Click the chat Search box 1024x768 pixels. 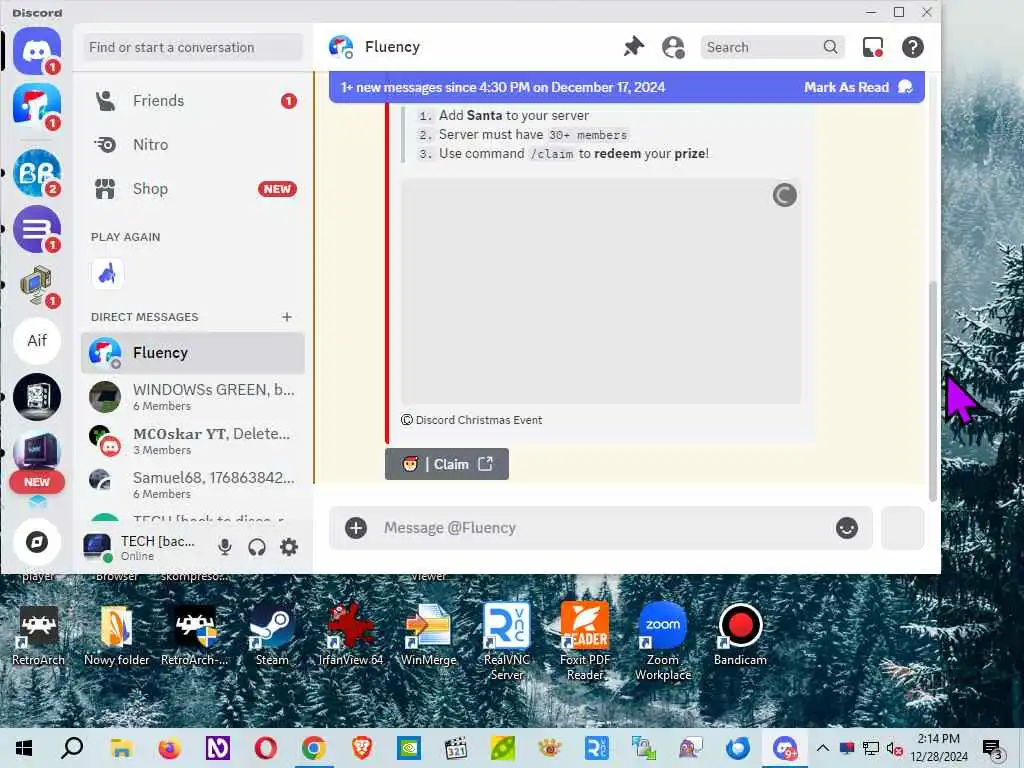click(773, 47)
